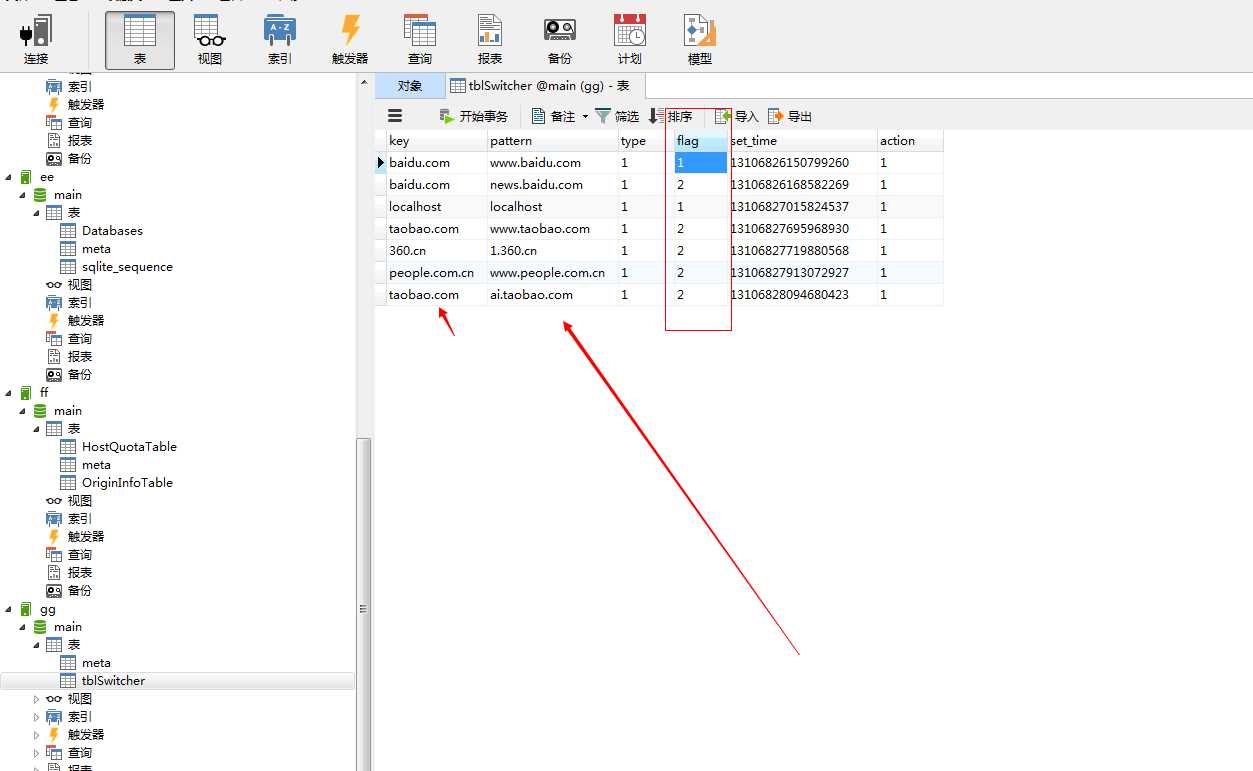Click the set_time value 13106827719880568
Screen dimensions: 1253x771
pyautogui.click(x=803, y=251)
